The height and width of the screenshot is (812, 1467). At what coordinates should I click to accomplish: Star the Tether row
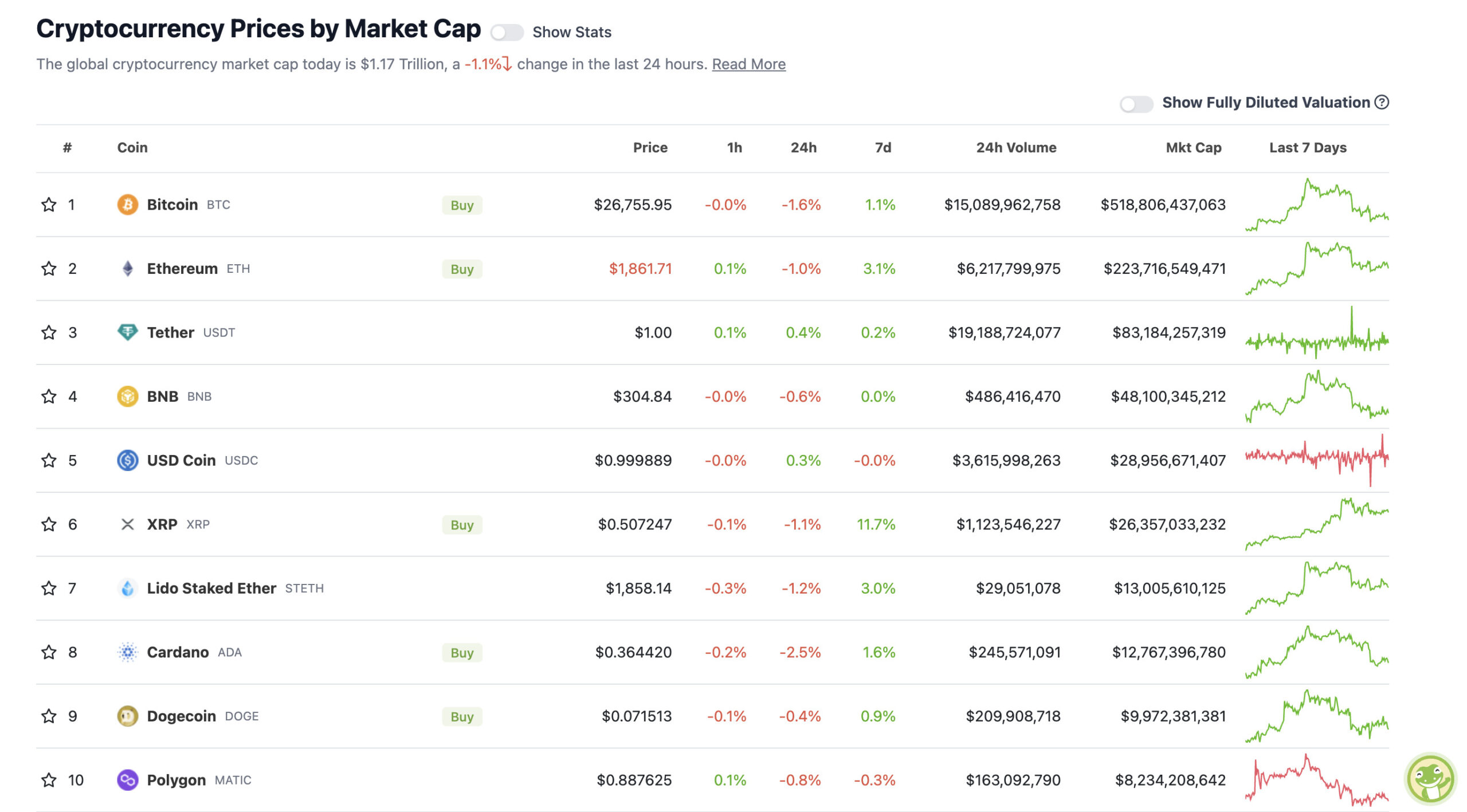coord(49,332)
